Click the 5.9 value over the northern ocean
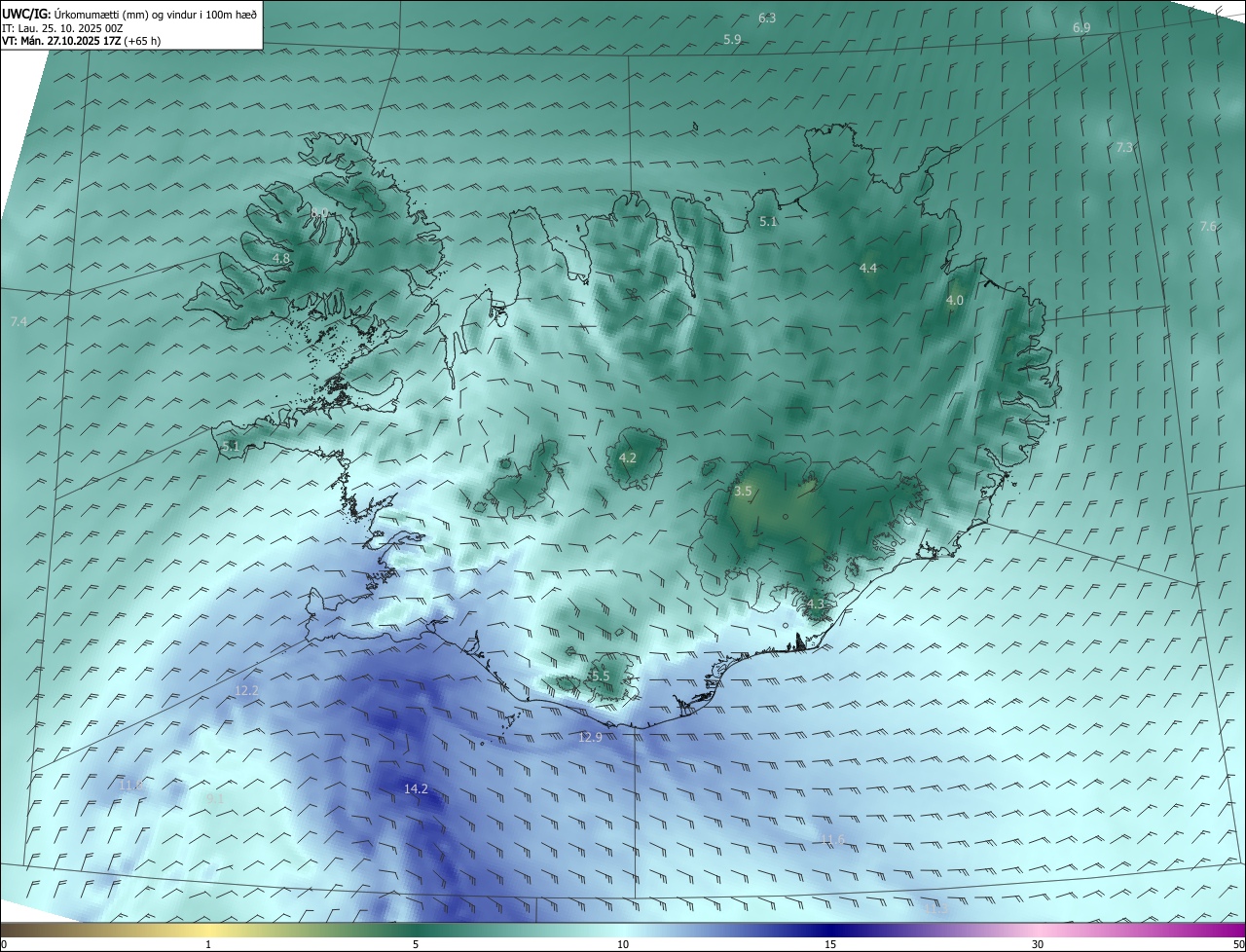The height and width of the screenshot is (952, 1246). tap(733, 39)
